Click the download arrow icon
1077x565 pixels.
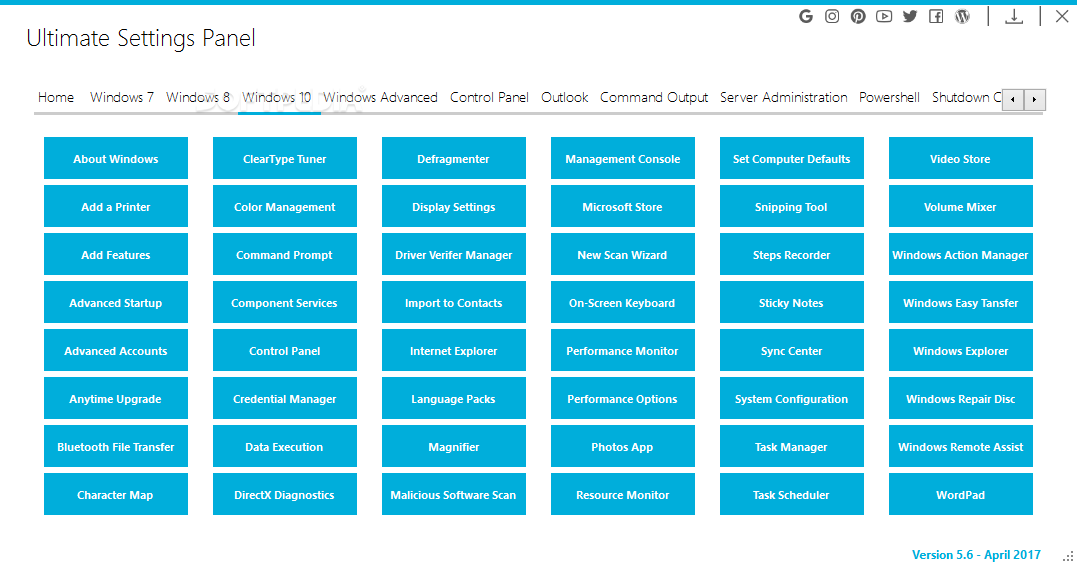(x=1014, y=16)
